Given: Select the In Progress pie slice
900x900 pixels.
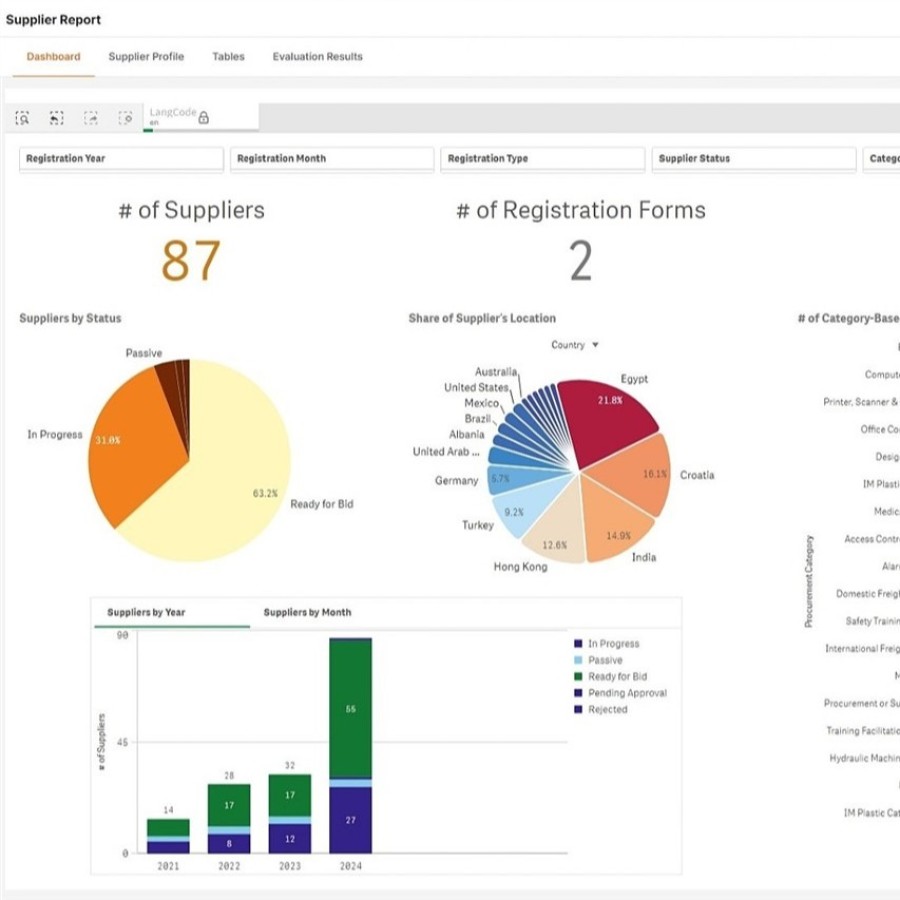Looking at the screenshot, I should [132, 445].
